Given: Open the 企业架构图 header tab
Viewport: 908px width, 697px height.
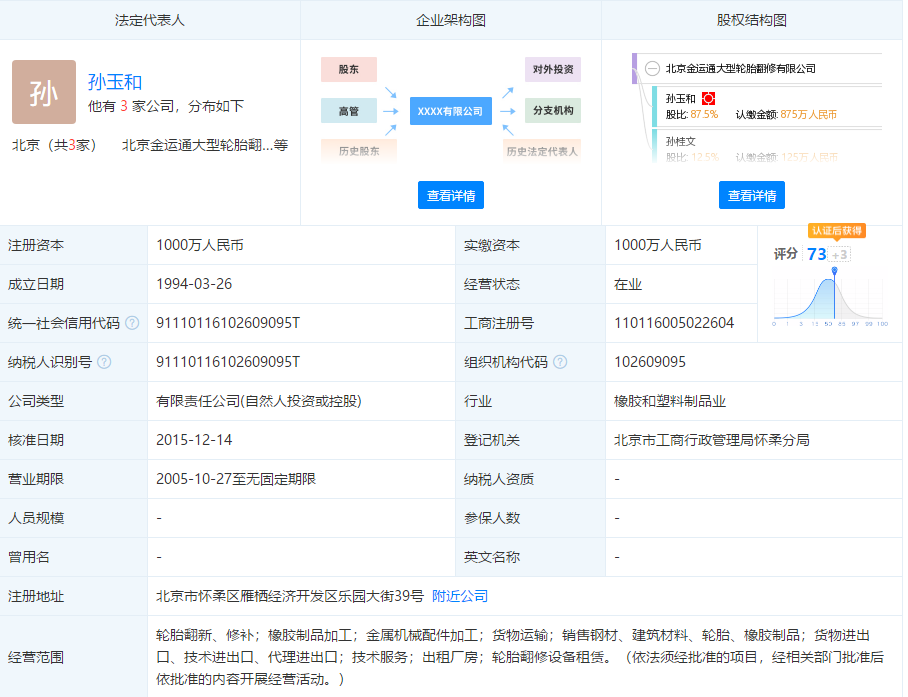Looking at the screenshot, I should pos(451,20).
